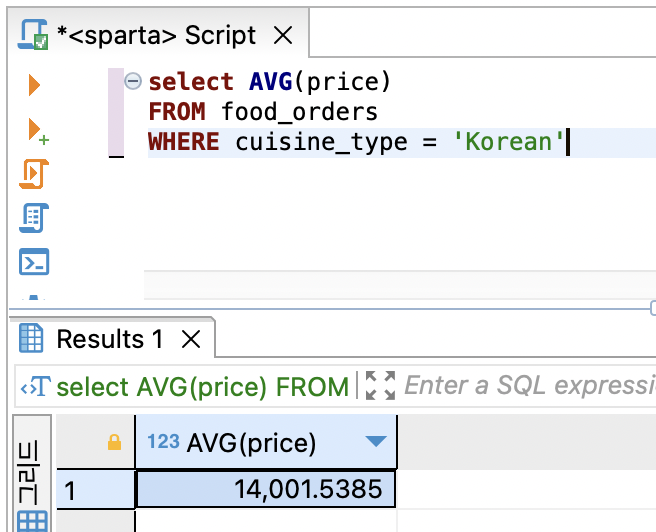
Task: Select the cell value 14,001.5385
Action: click(x=266, y=489)
